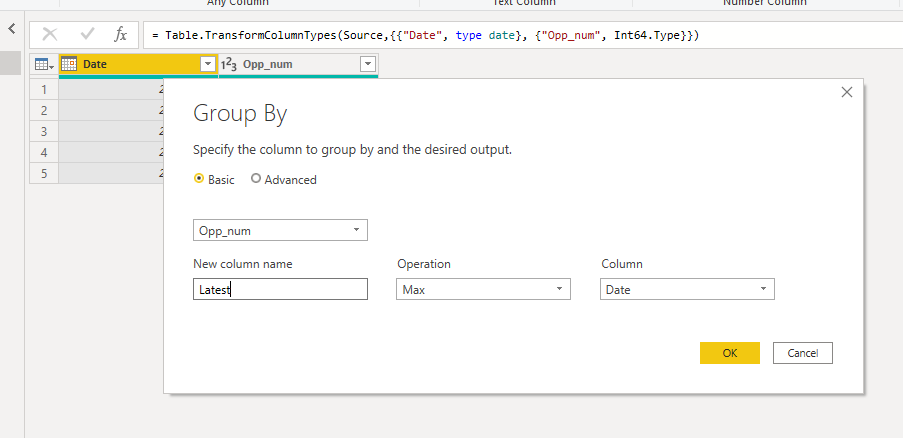Open the table menu icon at grid corner
Image resolution: width=903 pixels, height=438 pixels.
pyautogui.click(x=44, y=64)
